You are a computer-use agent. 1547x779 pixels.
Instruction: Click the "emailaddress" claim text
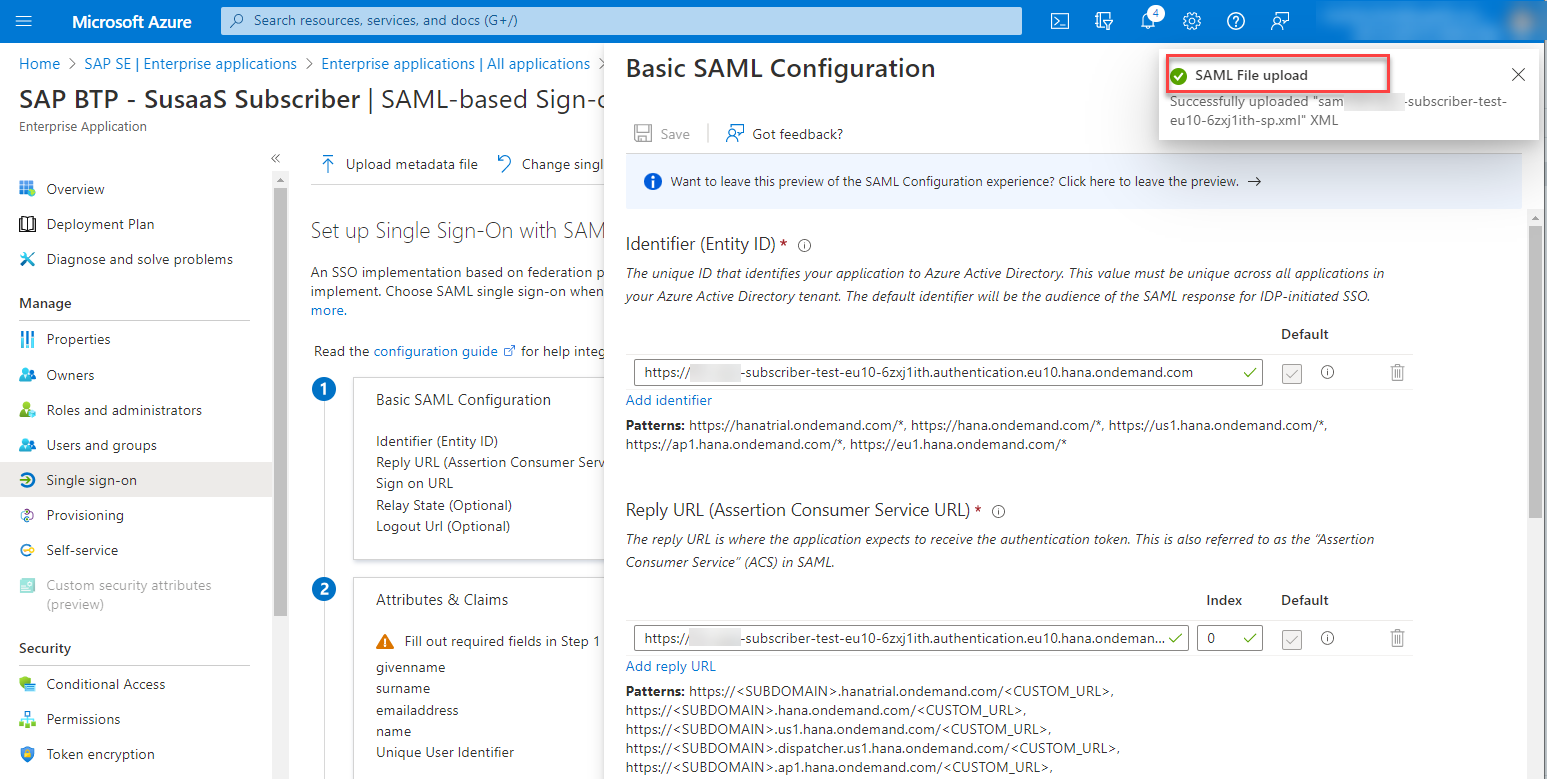(417, 710)
